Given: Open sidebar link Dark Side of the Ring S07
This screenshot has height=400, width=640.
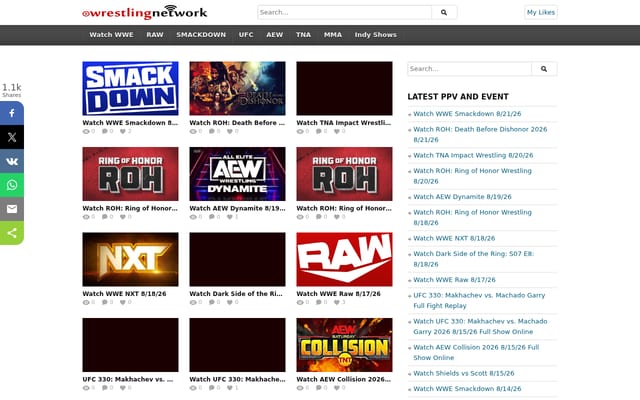Looking at the screenshot, I should pos(473,259).
